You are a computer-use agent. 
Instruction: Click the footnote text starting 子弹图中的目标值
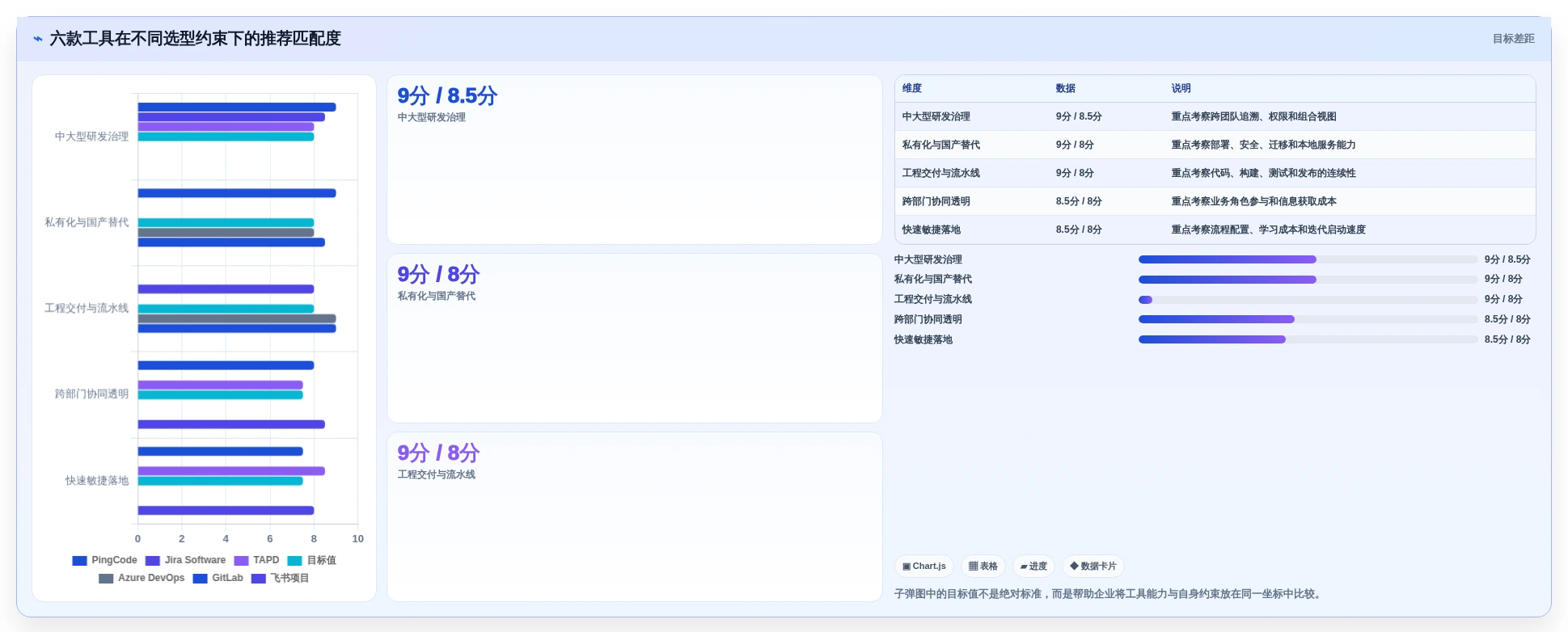click(1109, 594)
